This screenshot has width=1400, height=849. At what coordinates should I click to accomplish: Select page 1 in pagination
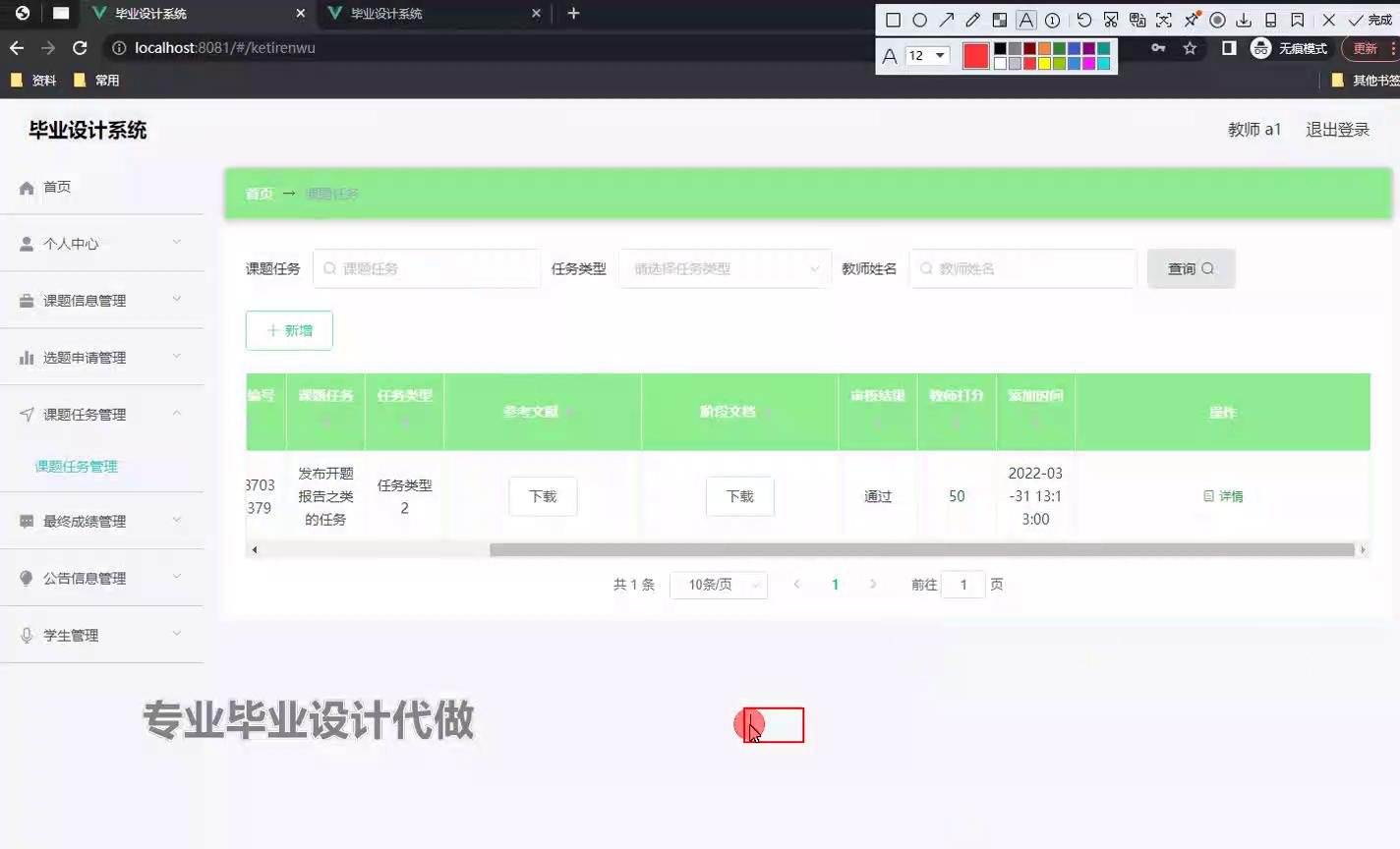point(835,585)
